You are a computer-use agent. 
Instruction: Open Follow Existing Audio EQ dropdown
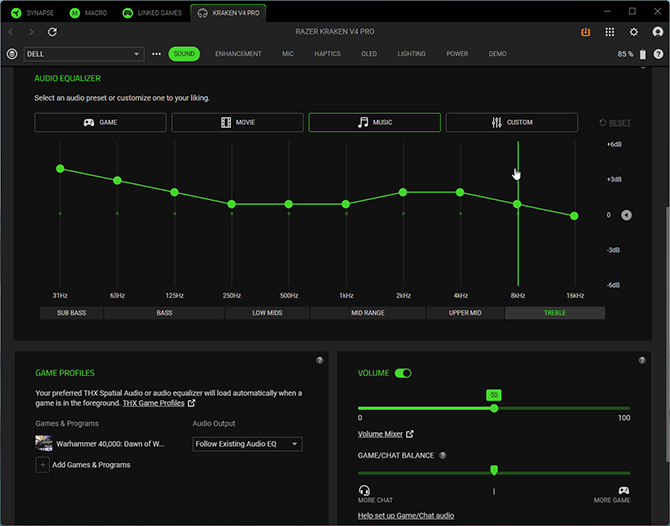[x=247, y=444]
